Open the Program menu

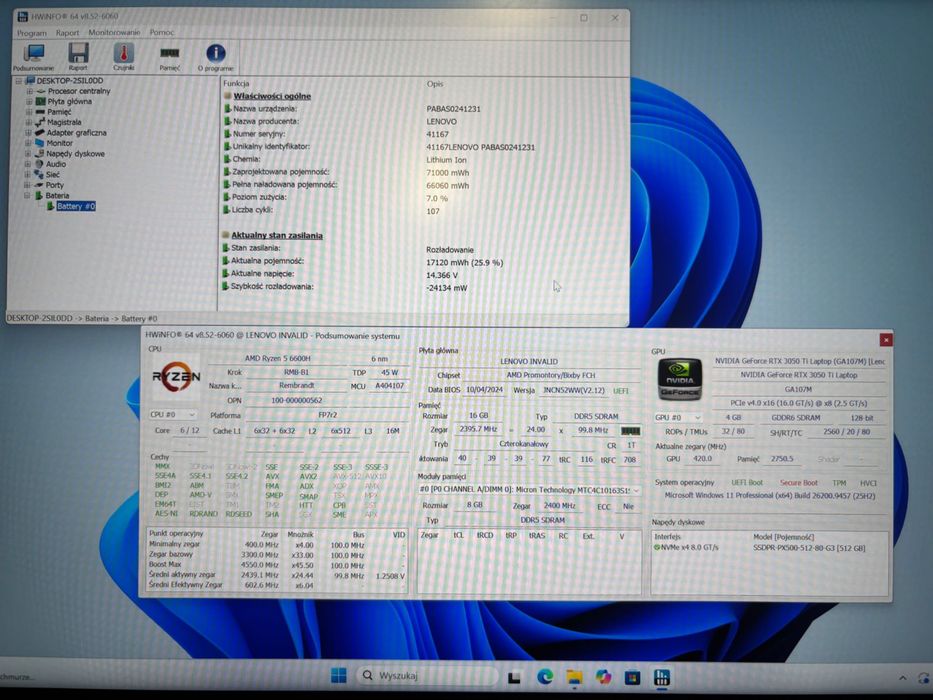point(32,33)
